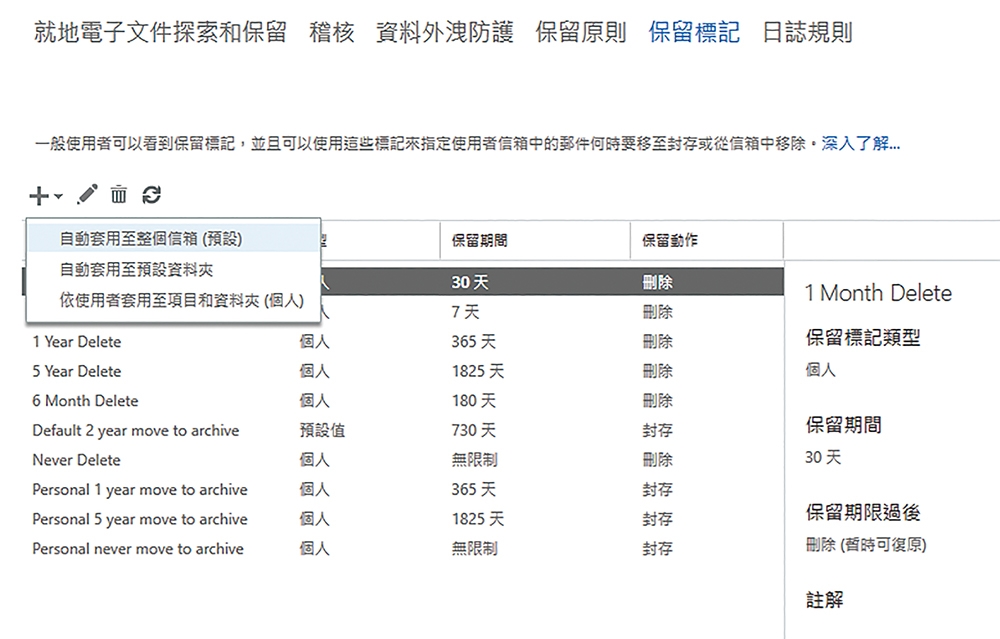The height and width of the screenshot is (639, 1000).
Task: Select the Never Delete retention tag row
Action: pos(76,460)
